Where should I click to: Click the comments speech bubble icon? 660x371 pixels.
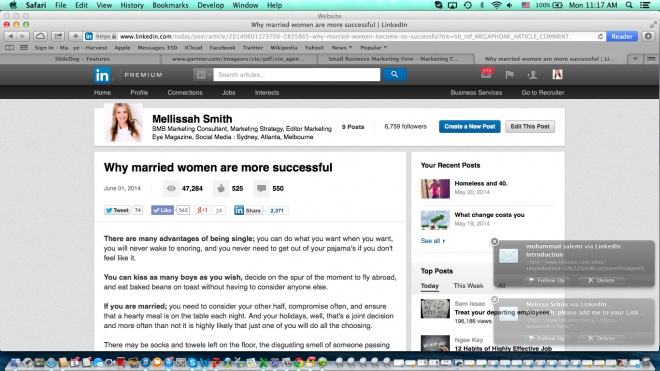pyautogui.click(x=261, y=188)
